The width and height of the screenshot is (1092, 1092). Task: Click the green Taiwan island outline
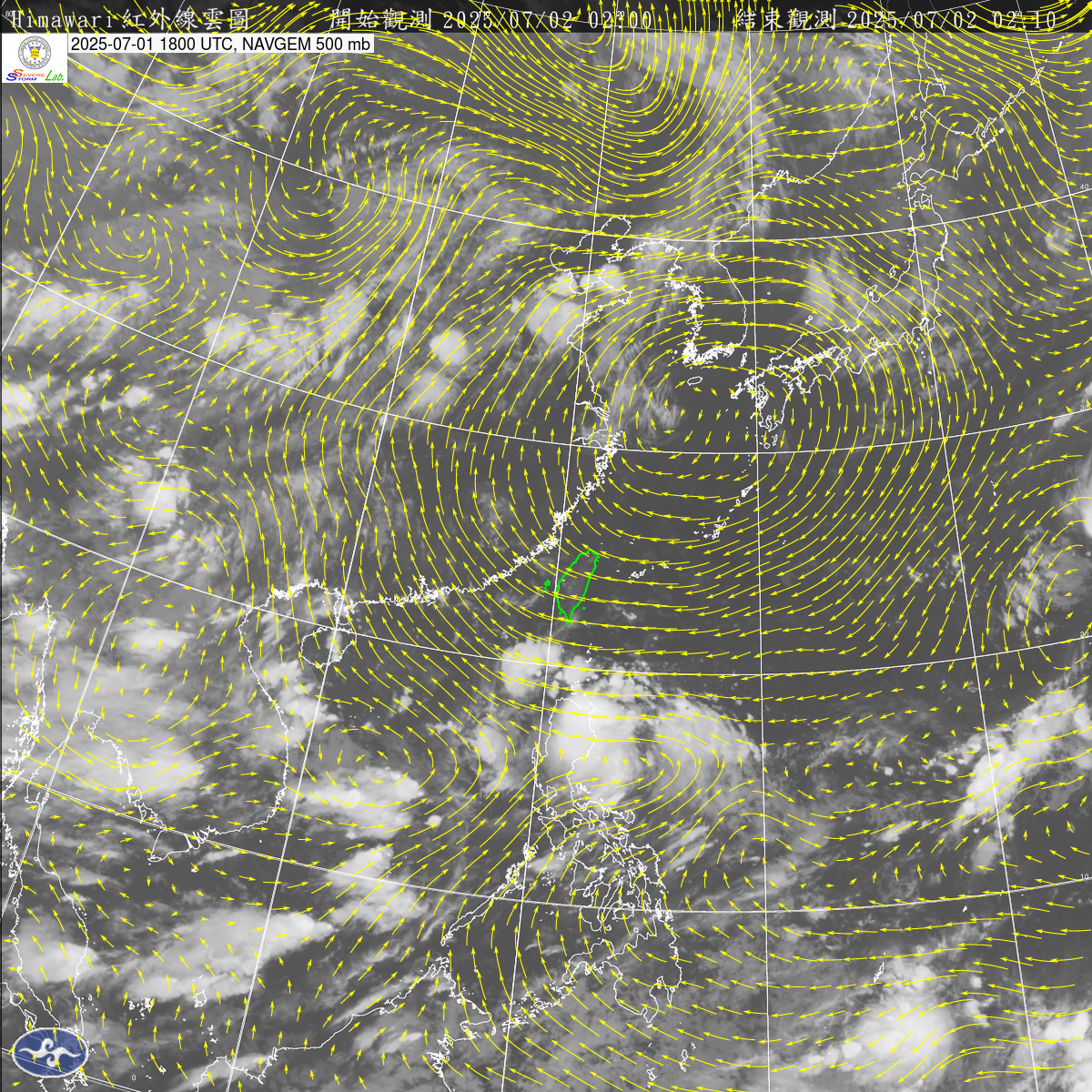tap(579, 586)
